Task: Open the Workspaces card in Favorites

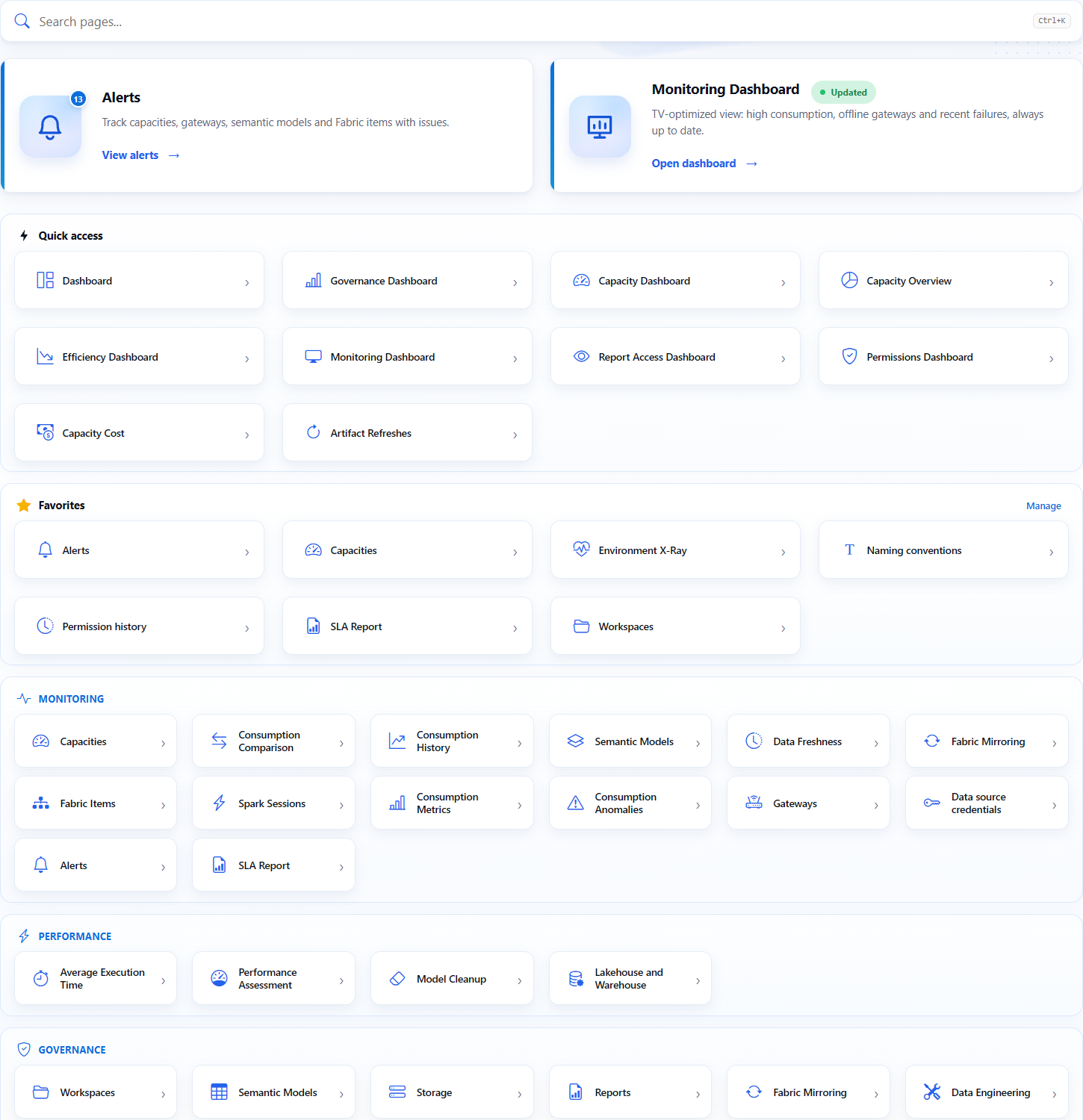Action: click(x=675, y=626)
